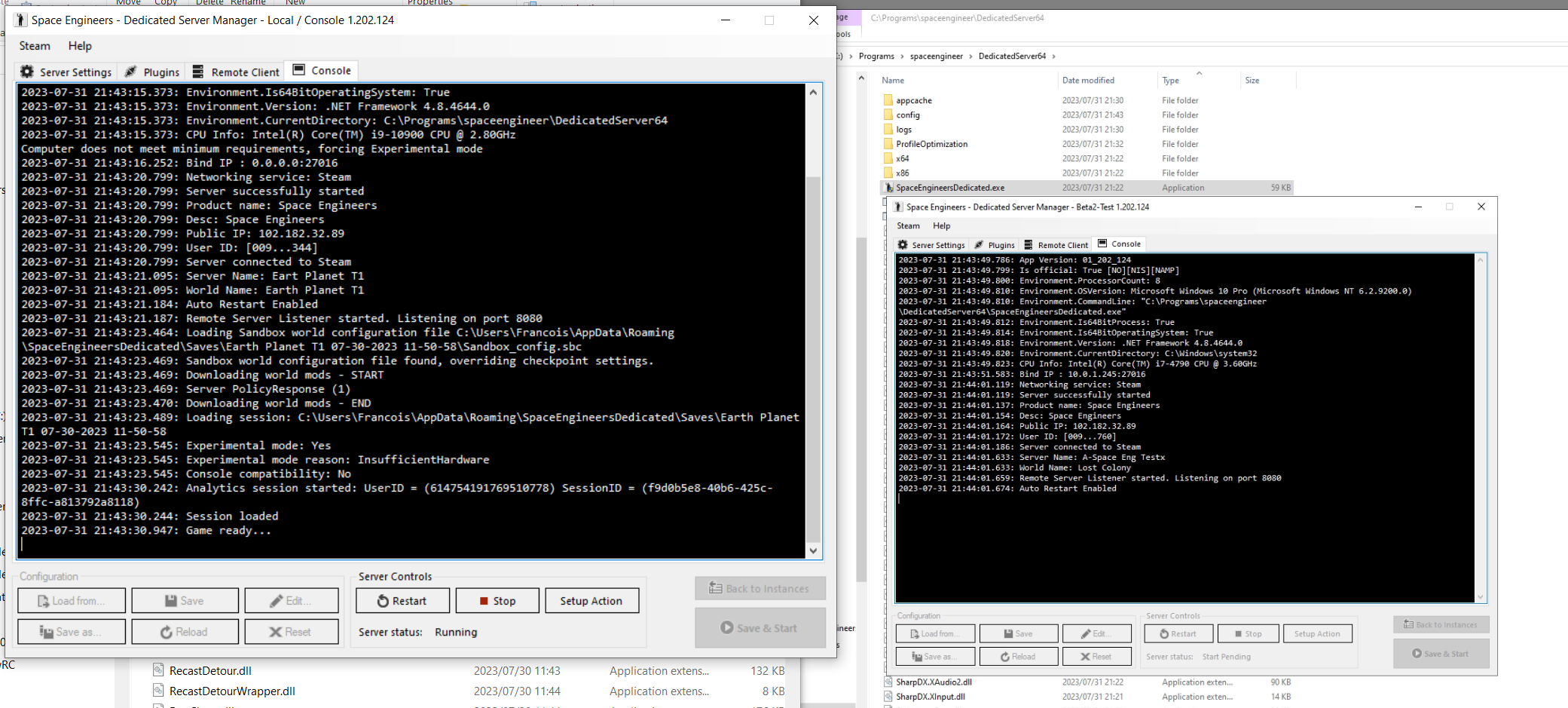Open Server Settings tab in Local window
Image resolution: width=1568 pixels, height=708 pixels.
point(66,72)
